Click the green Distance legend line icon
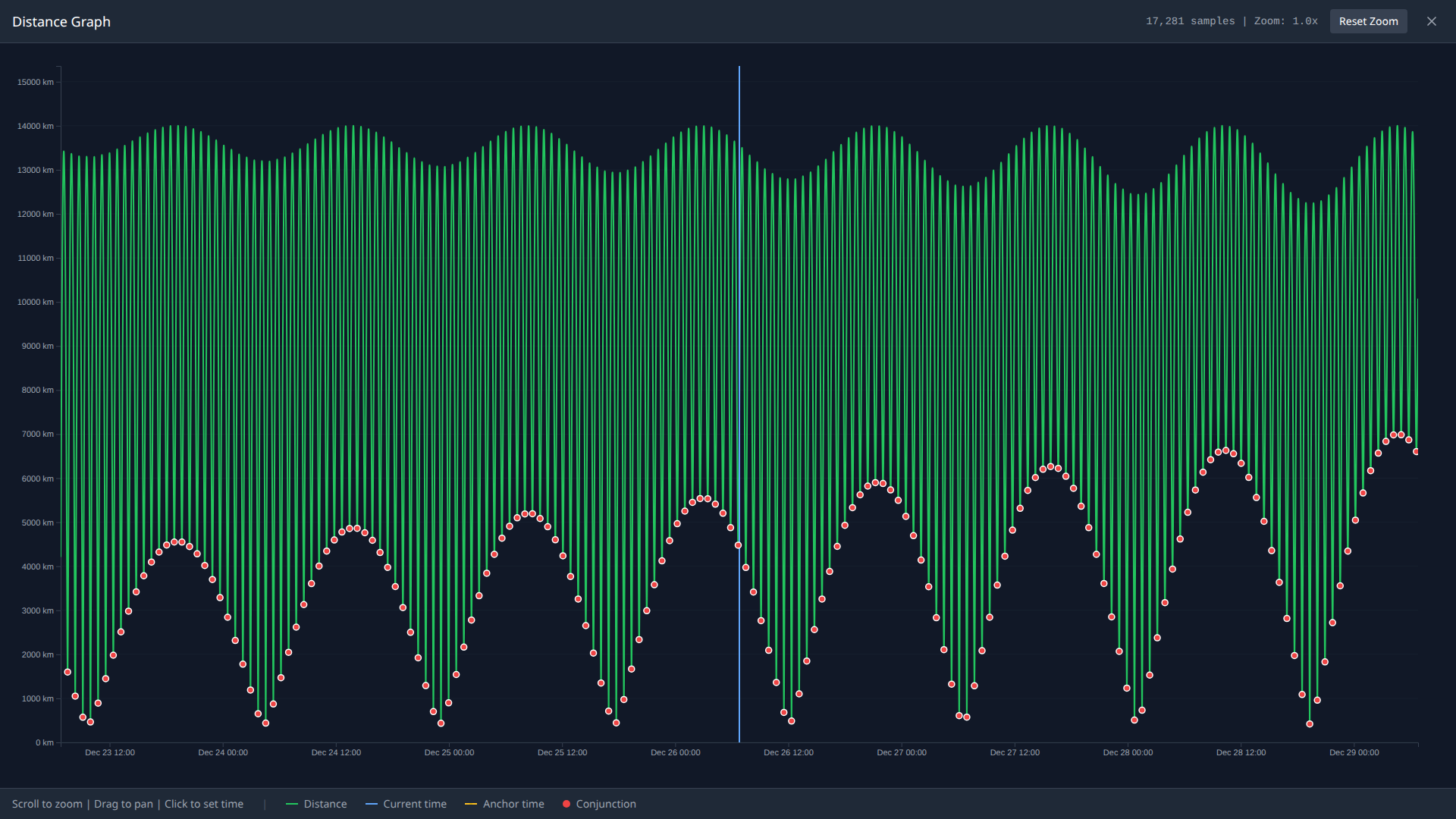This screenshot has height=819, width=1456. pos(292,804)
